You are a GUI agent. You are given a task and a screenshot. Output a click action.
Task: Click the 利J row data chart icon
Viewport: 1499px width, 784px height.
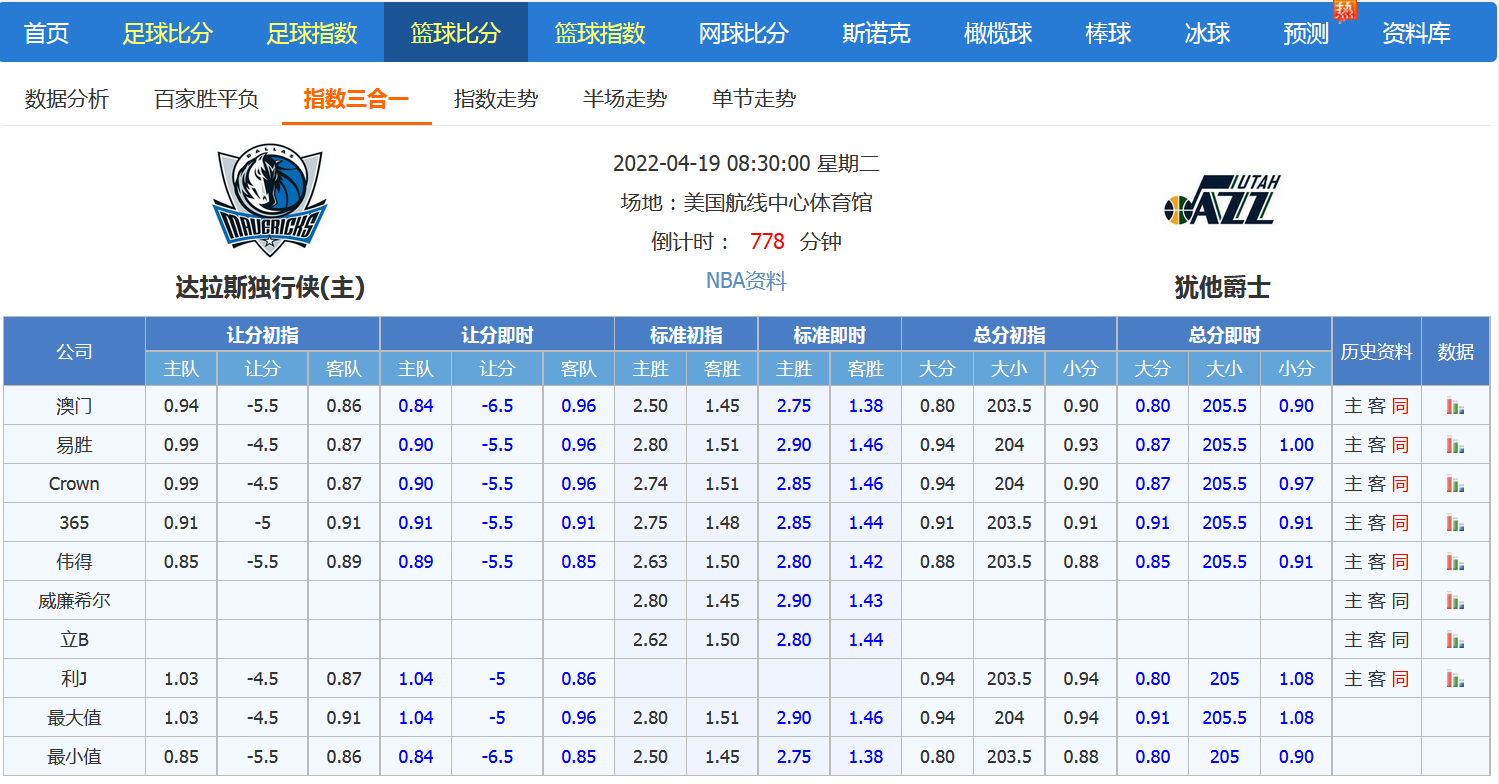[1455, 679]
